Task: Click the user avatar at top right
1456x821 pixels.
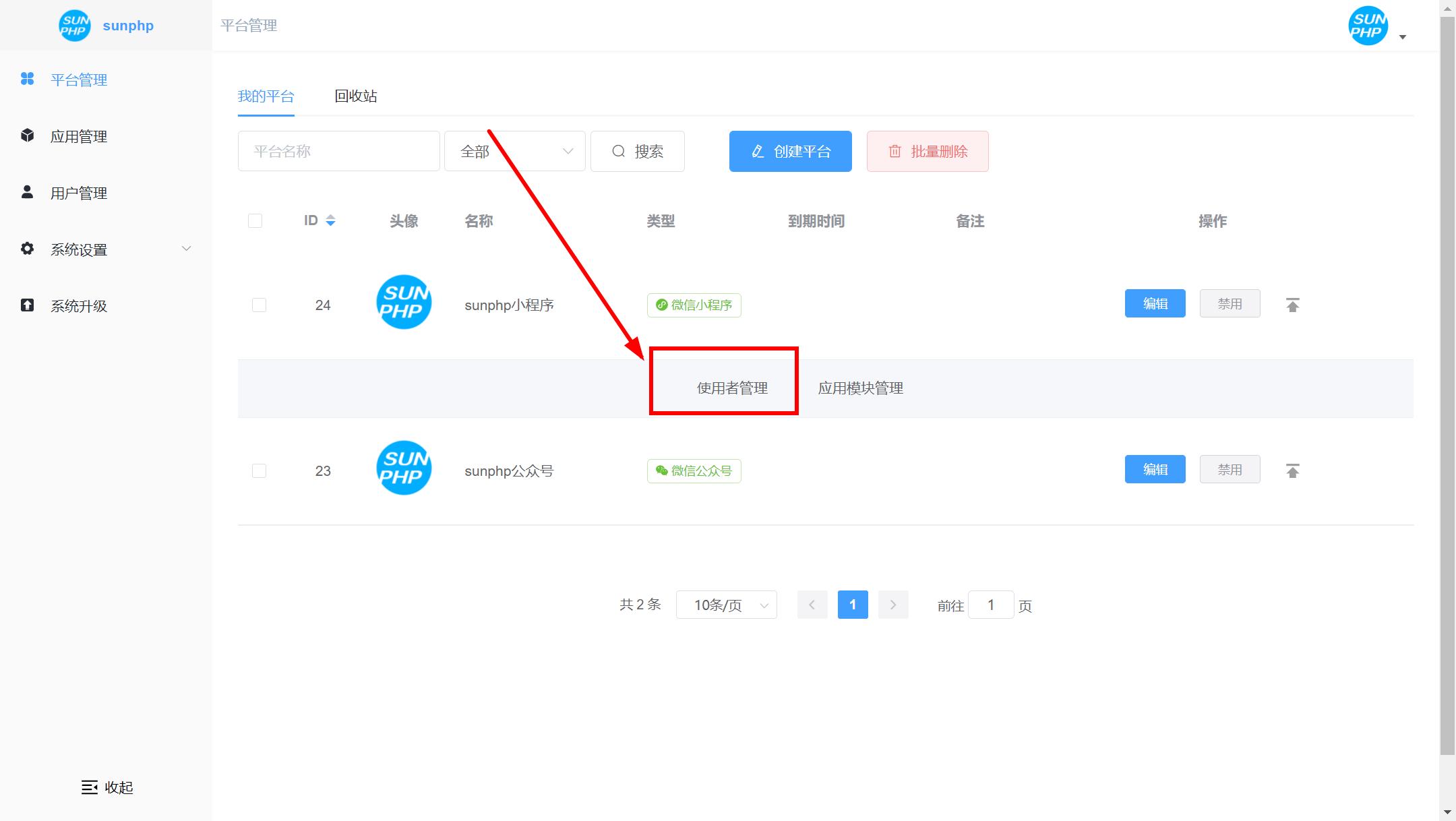Action: (1368, 26)
